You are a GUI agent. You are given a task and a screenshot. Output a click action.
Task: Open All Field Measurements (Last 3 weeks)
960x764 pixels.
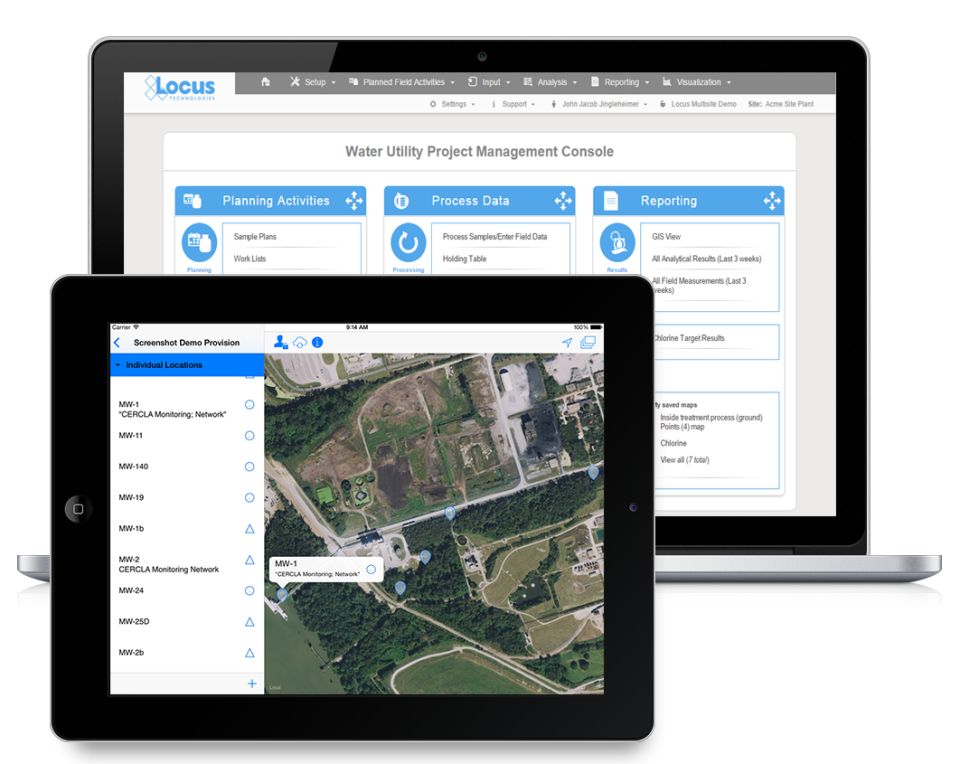pos(699,285)
